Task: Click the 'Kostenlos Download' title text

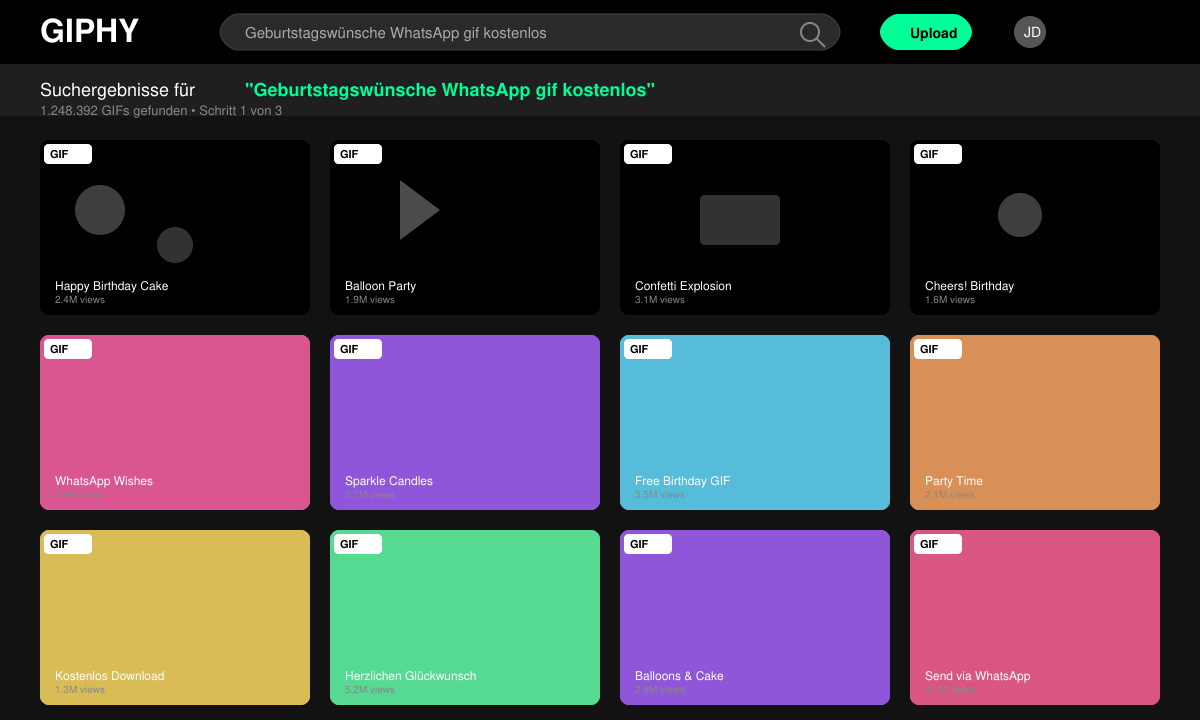Action: 110,676
